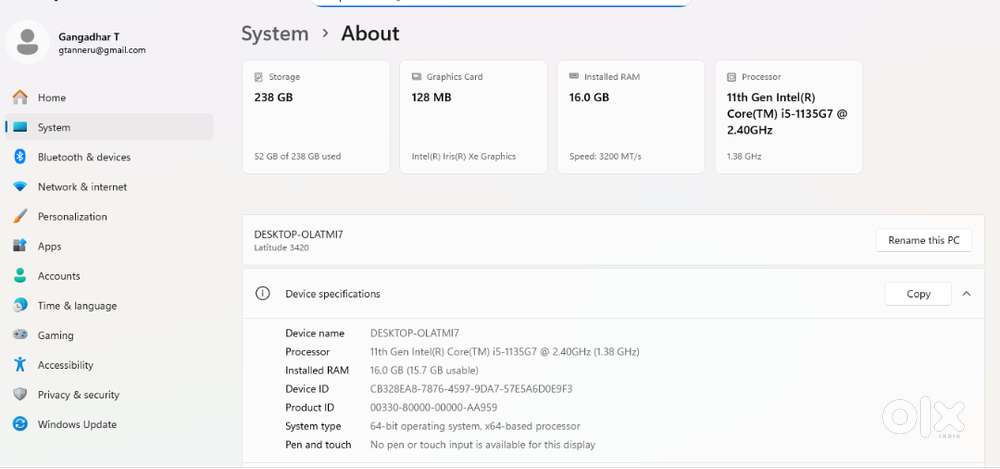The image size is (1000, 469).
Task: Click the Latitude 3420 model text
Action: 281,248
